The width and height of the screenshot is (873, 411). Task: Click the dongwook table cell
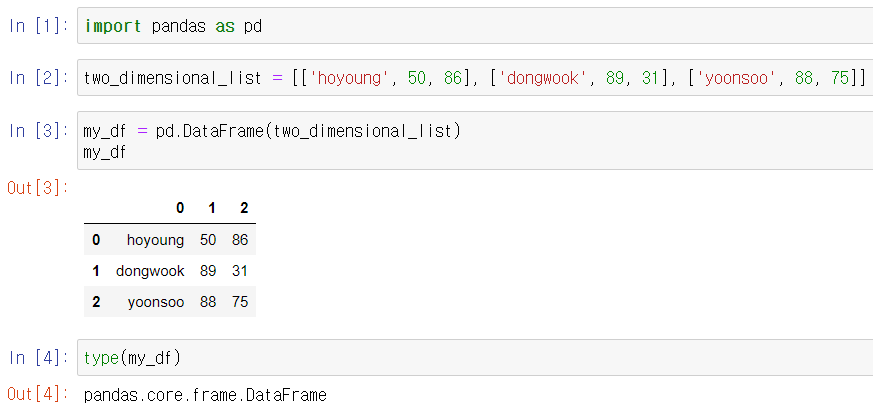[x=150, y=271]
